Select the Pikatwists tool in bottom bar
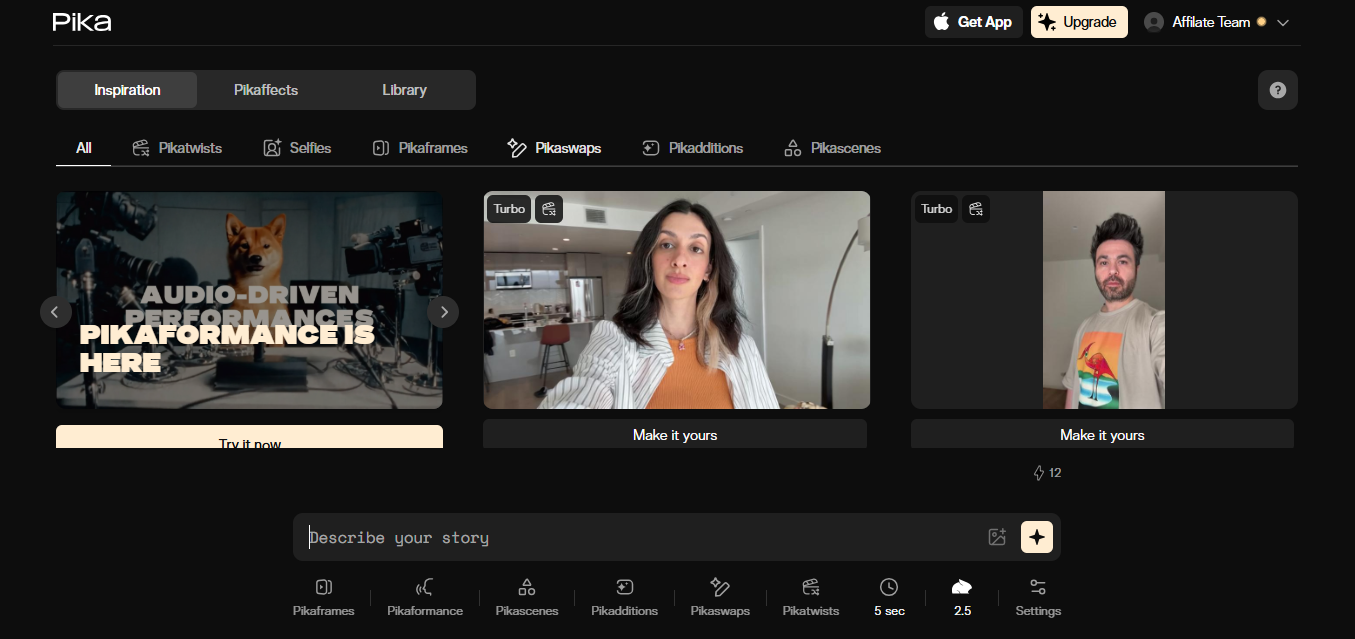The width and height of the screenshot is (1355, 639). (811, 597)
